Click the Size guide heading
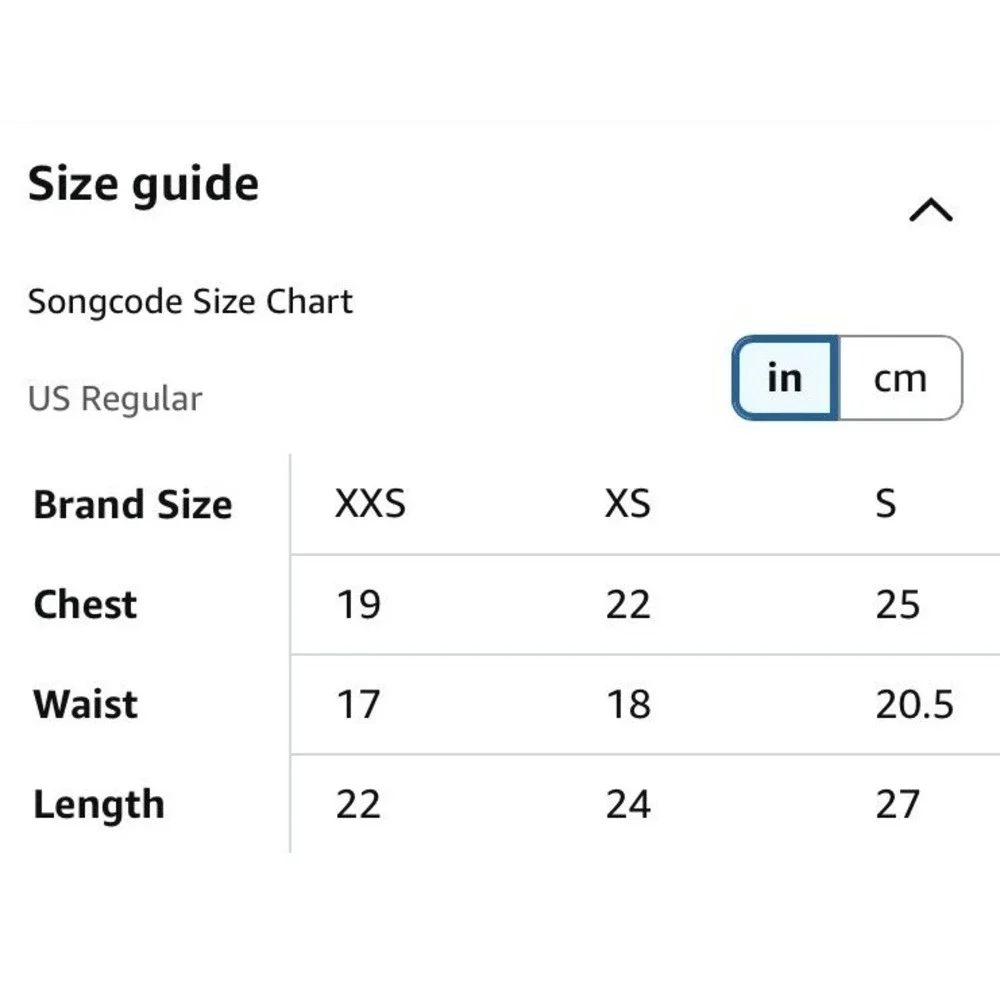This screenshot has width=1000, height=1000. [x=143, y=184]
